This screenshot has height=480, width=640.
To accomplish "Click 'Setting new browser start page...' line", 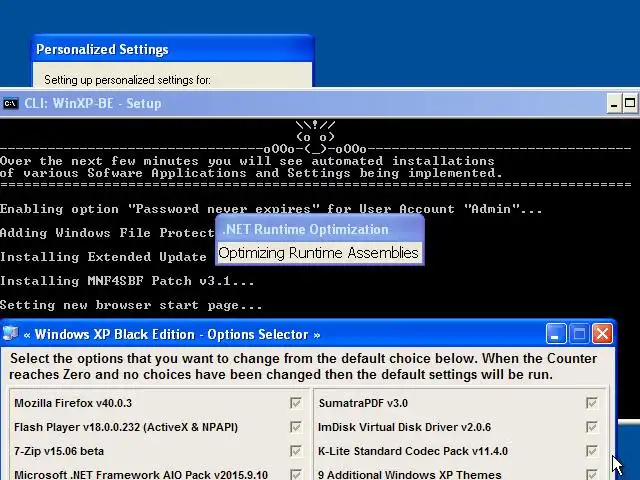I will [x=131, y=305].
